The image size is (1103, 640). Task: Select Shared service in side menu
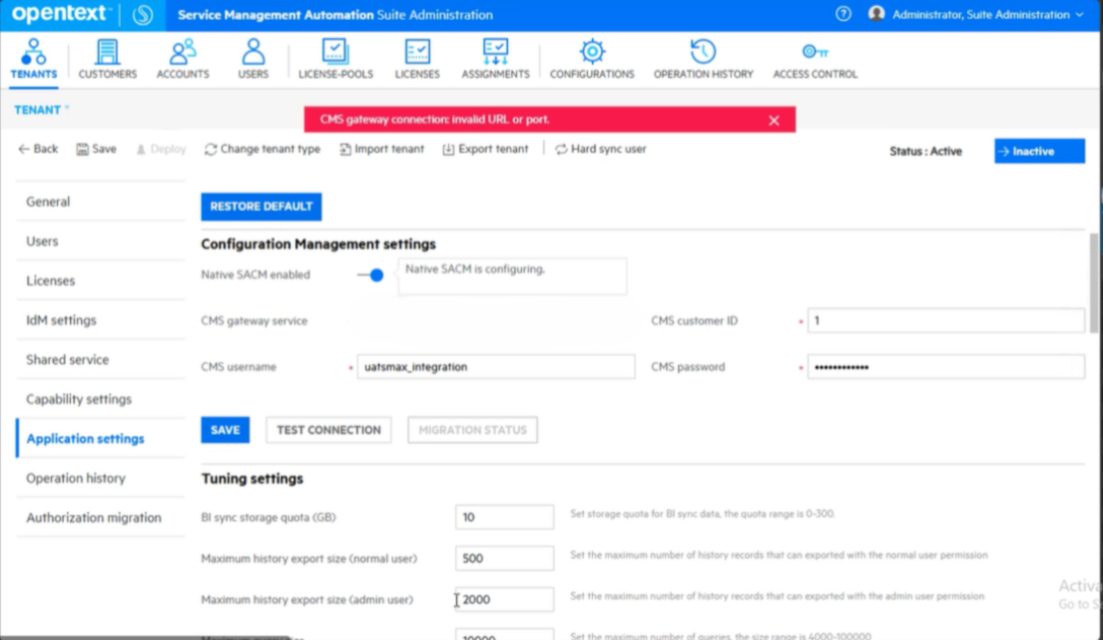pos(101,359)
